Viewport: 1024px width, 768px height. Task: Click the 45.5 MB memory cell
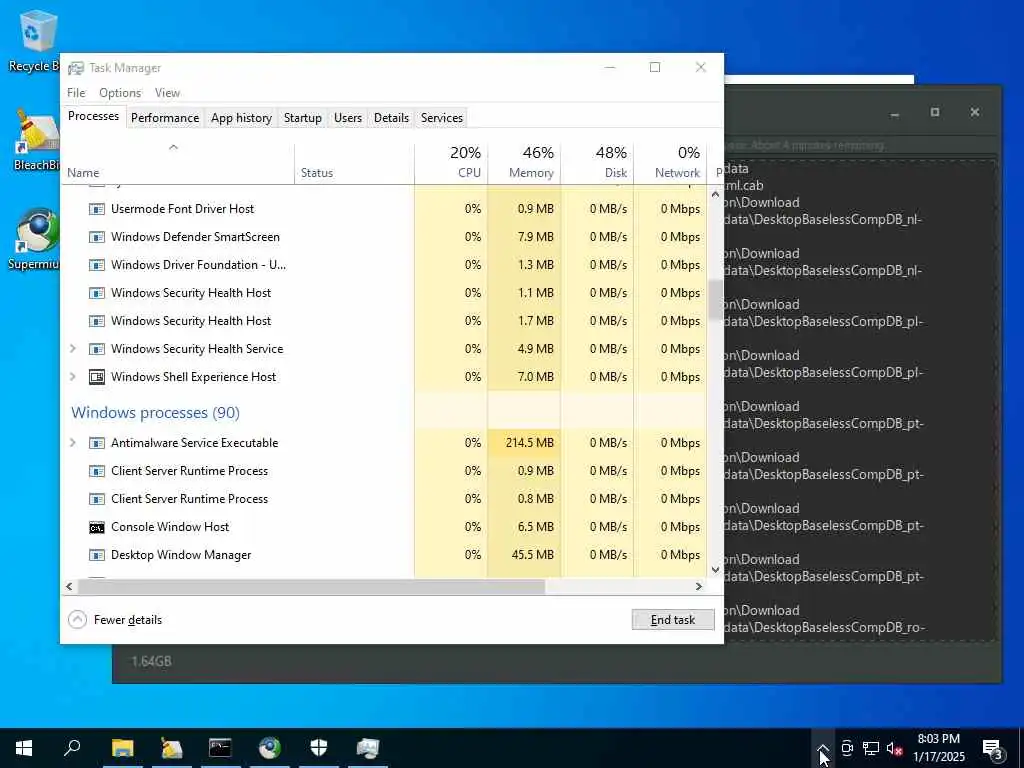(x=524, y=555)
